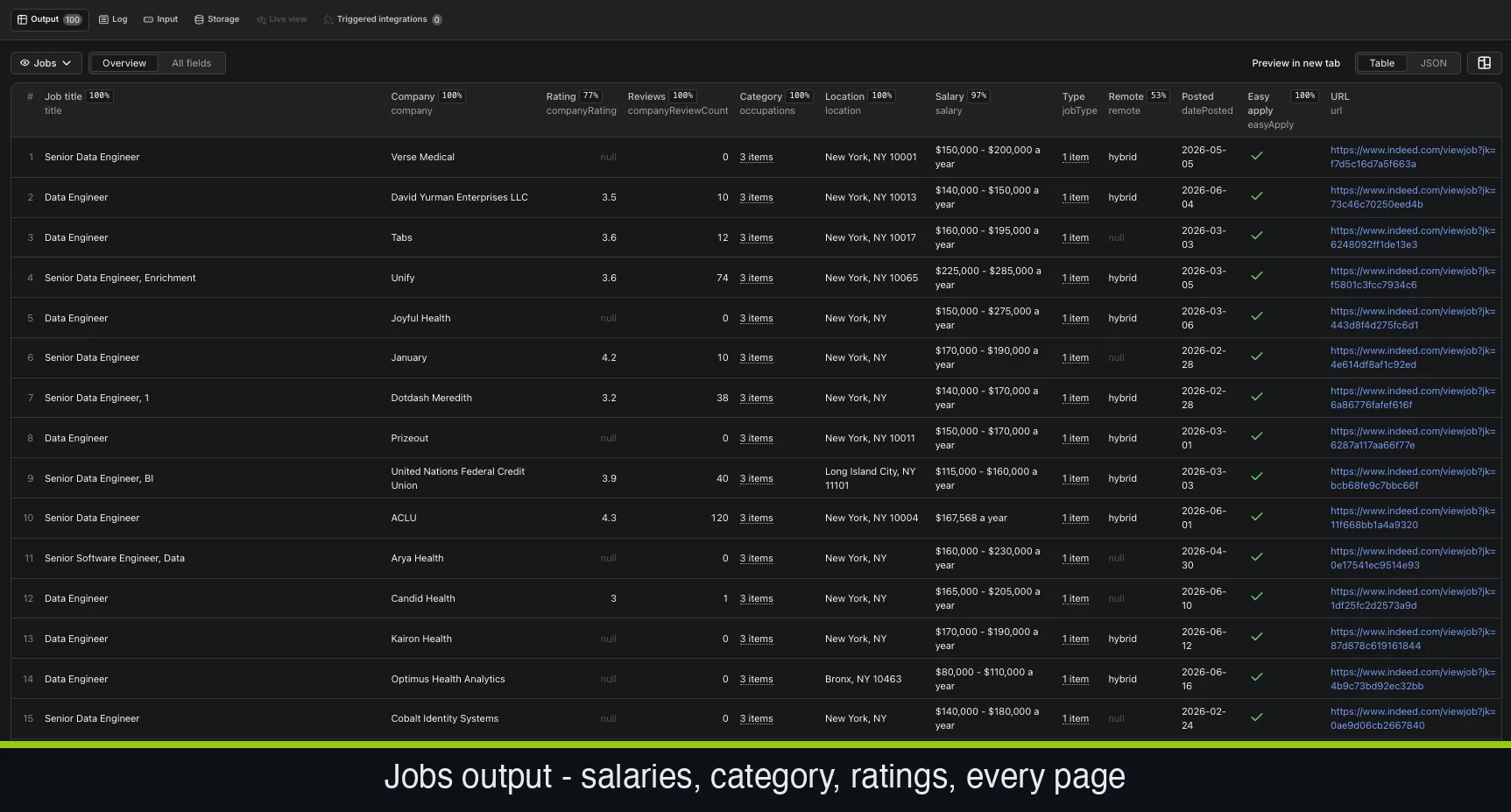The height and width of the screenshot is (812, 1511).
Task: Expand 1 item job type for Prizeout
Action: [x=1075, y=439]
